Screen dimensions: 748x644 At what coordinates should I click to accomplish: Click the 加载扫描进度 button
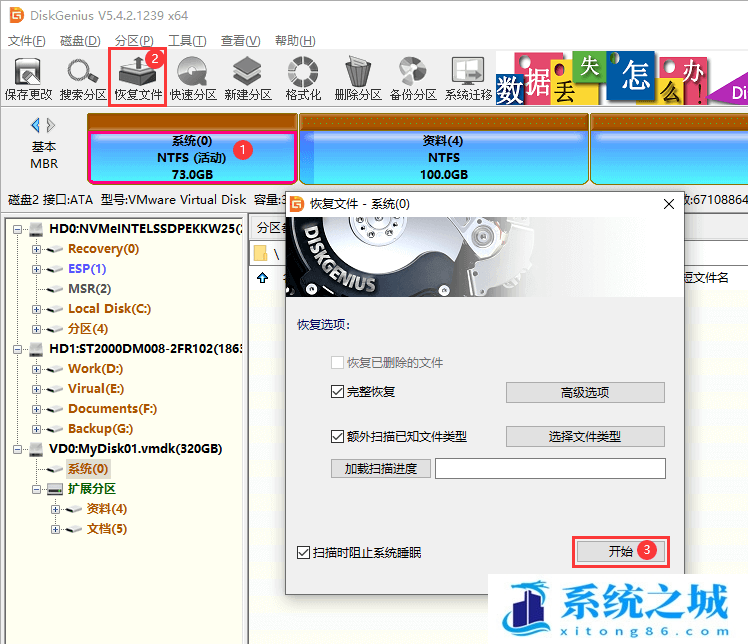(x=381, y=468)
